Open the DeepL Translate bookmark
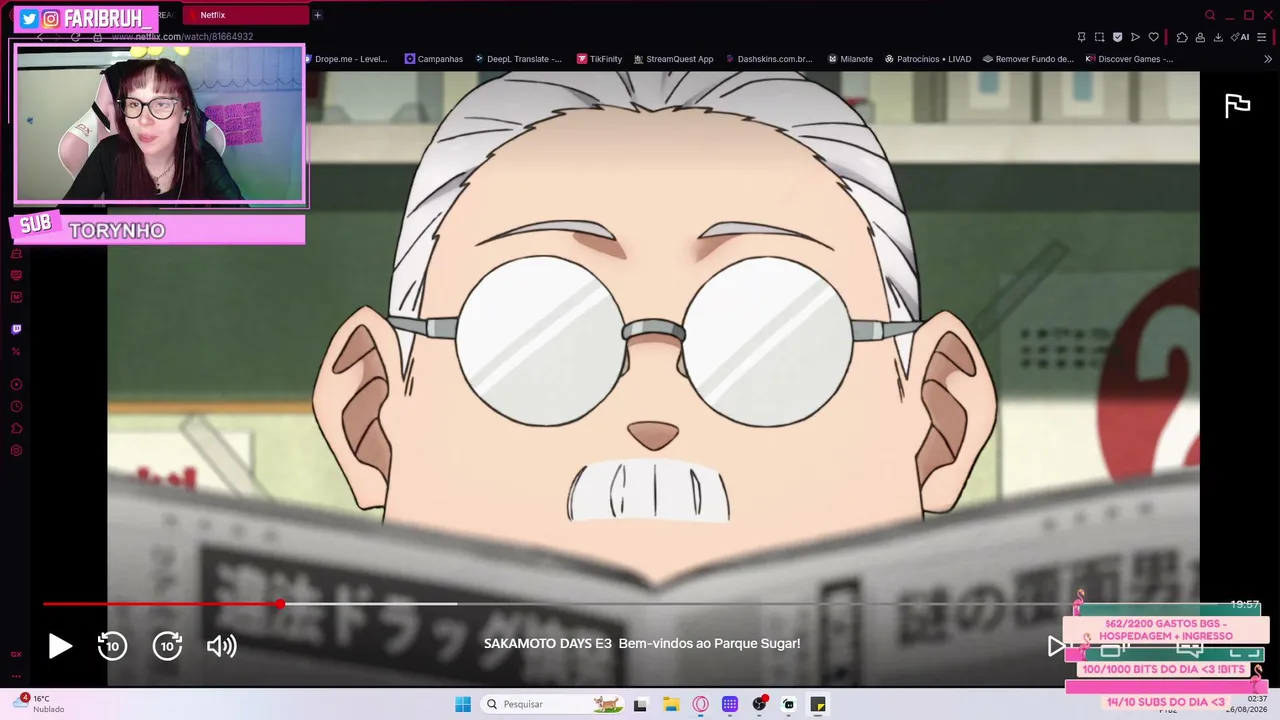 [x=518, y=59]
